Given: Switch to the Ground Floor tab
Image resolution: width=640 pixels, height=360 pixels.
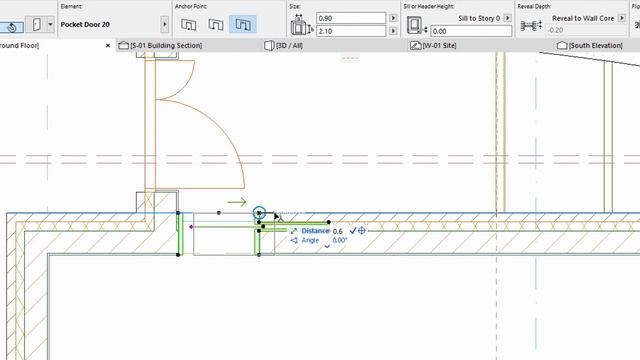Looking at the screenshot, I should [x=19, y=45].
